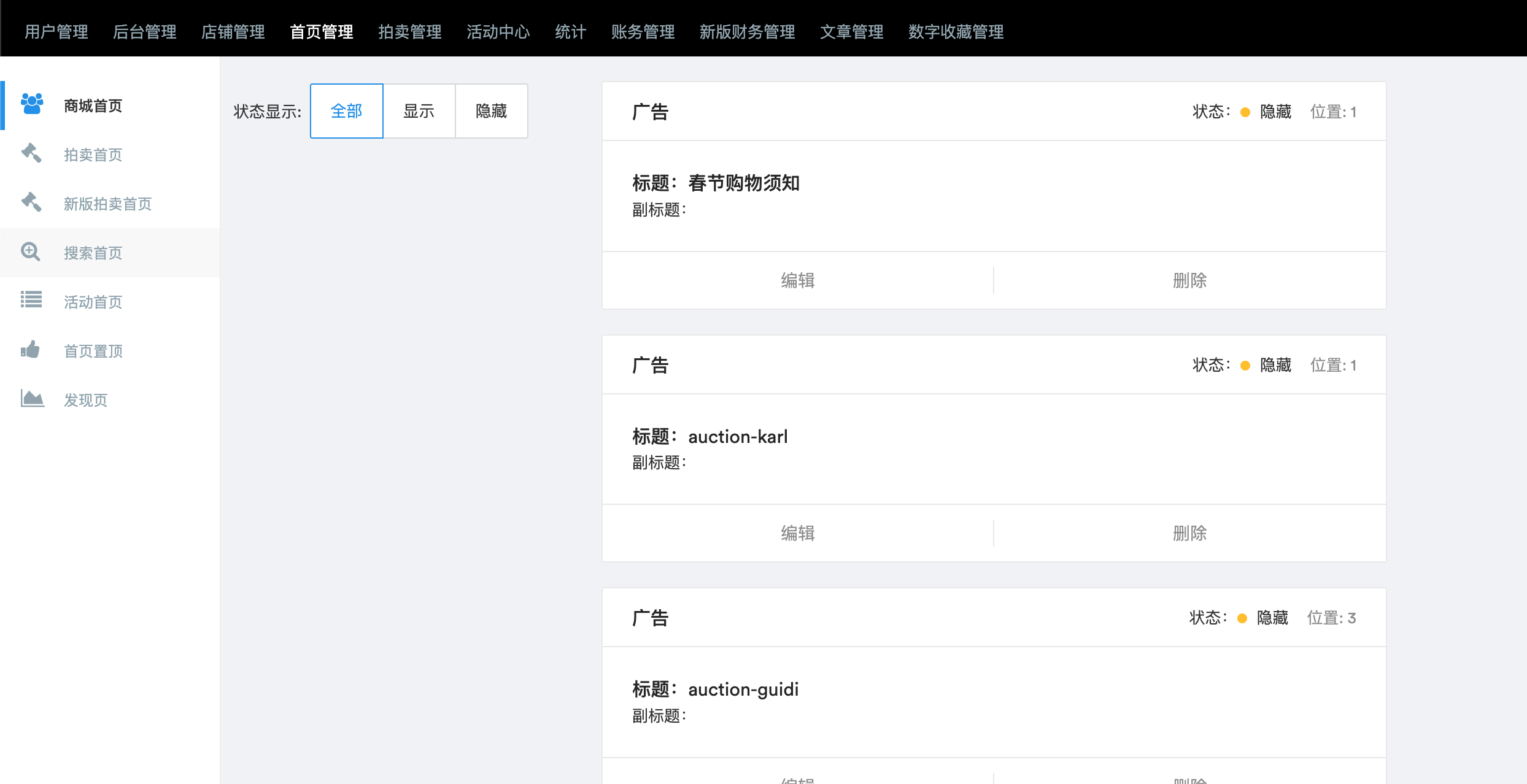This screenshot has width=1527, height=784.
Task: Select the 隐藏 status filter
Action: click(492, 111)
